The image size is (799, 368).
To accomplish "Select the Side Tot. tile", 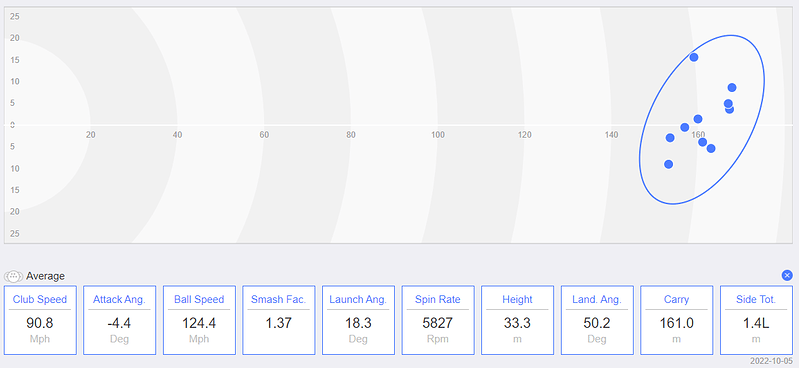I will click(x=756, y=320).
